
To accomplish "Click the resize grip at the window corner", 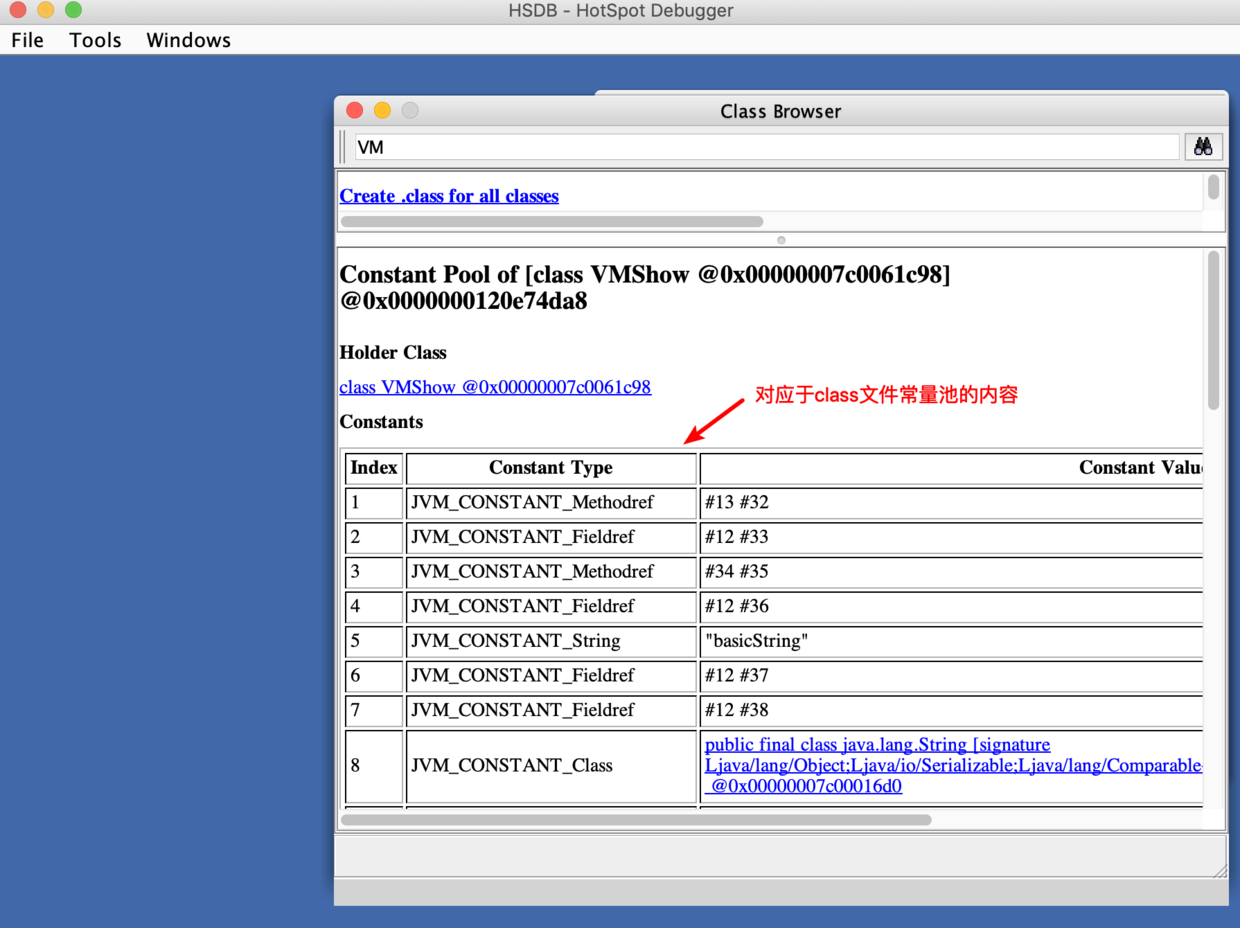I will (x=1218, y=870).
